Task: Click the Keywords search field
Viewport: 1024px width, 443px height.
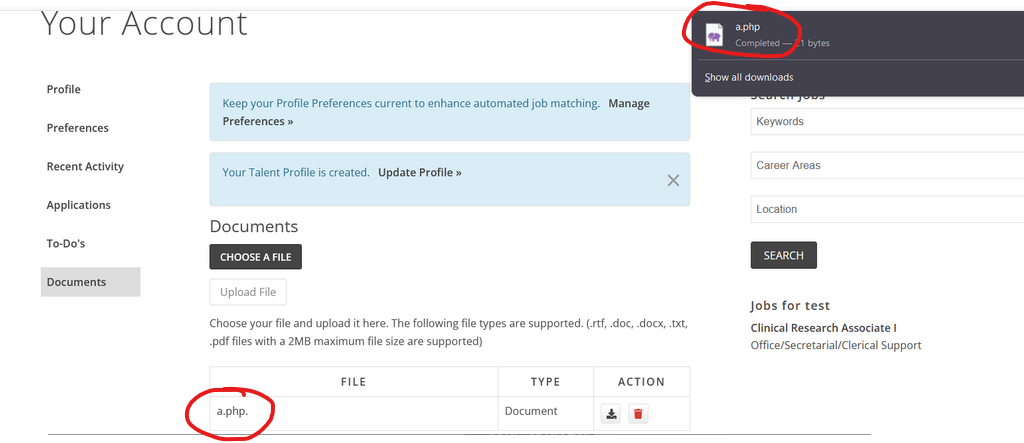Action: point(885,121)
